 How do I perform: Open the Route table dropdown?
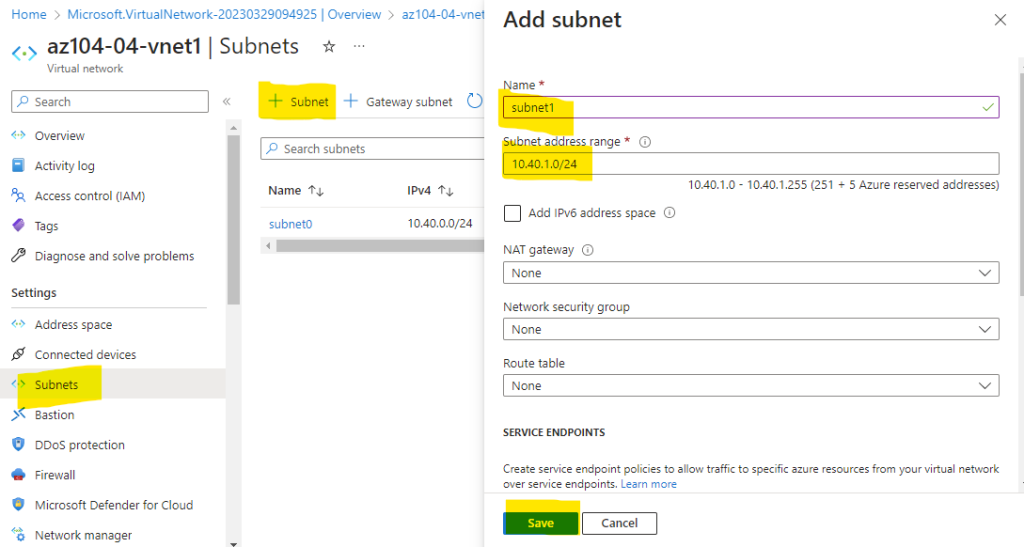(751, 386)
